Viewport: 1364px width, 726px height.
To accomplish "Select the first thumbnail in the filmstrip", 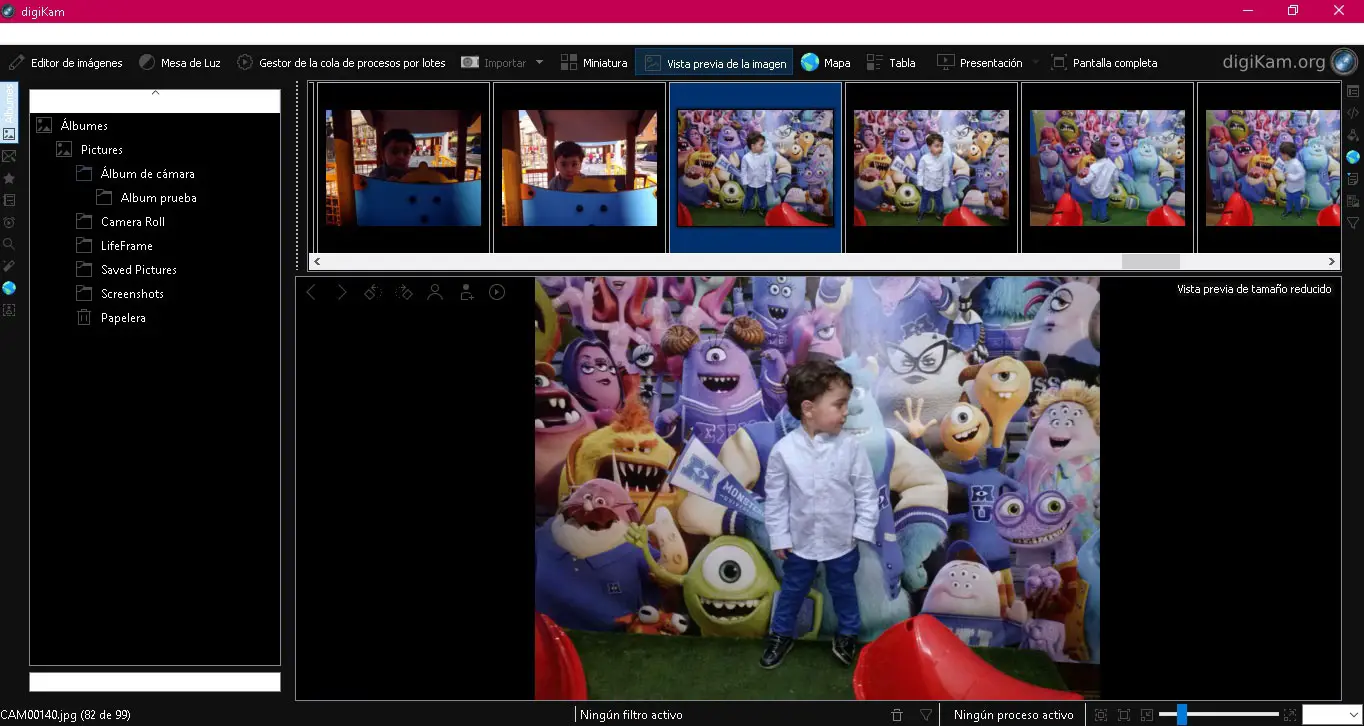I will [x=403, y=167].
